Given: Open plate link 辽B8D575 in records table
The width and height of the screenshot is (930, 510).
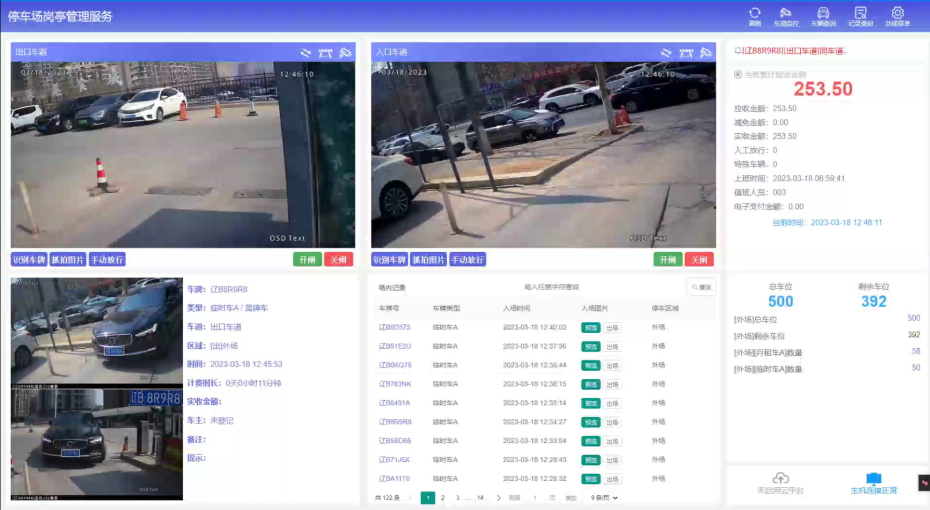Looking at the screenshot, I should pyautogui.click(x=394, y=327).
